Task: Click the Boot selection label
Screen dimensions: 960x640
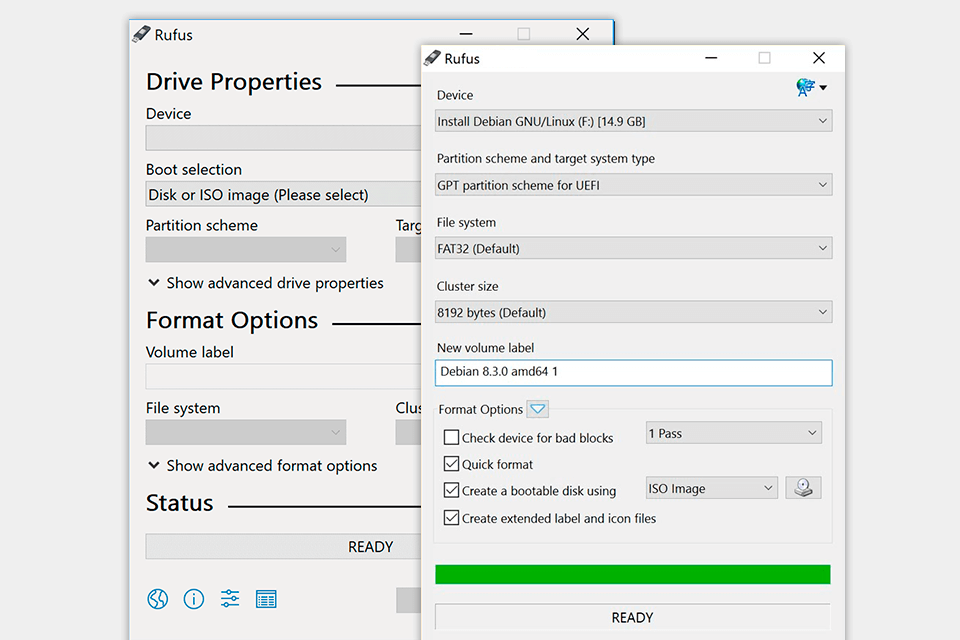Action: pos(193,169)
